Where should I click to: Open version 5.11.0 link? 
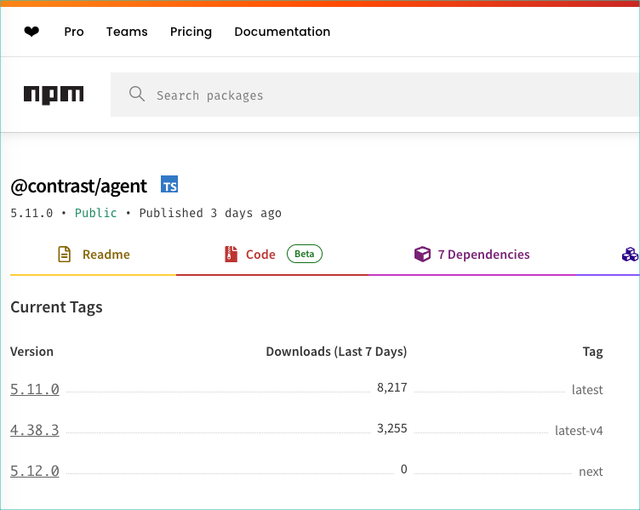35,389
